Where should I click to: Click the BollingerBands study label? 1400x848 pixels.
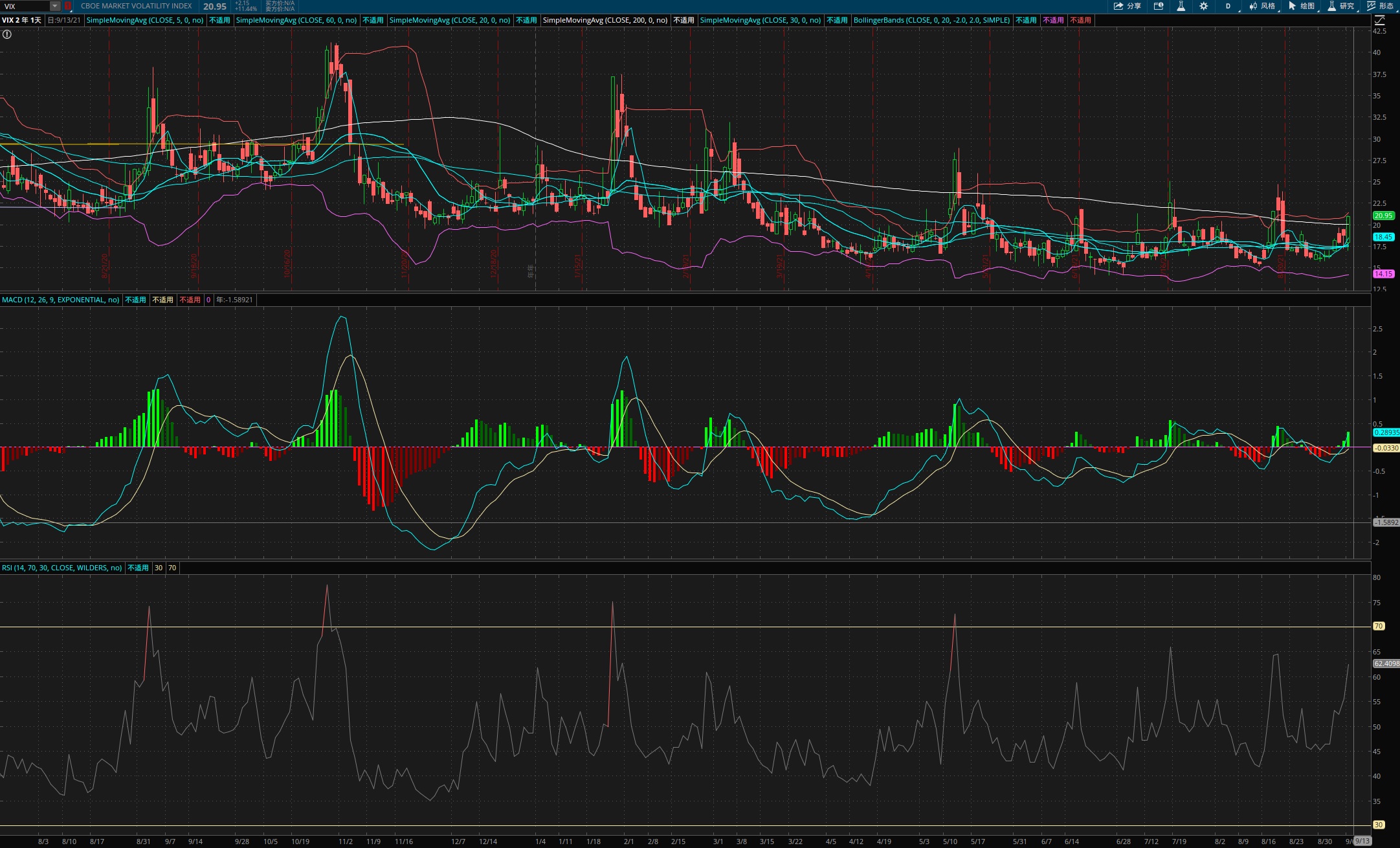(x=931, y=20)
